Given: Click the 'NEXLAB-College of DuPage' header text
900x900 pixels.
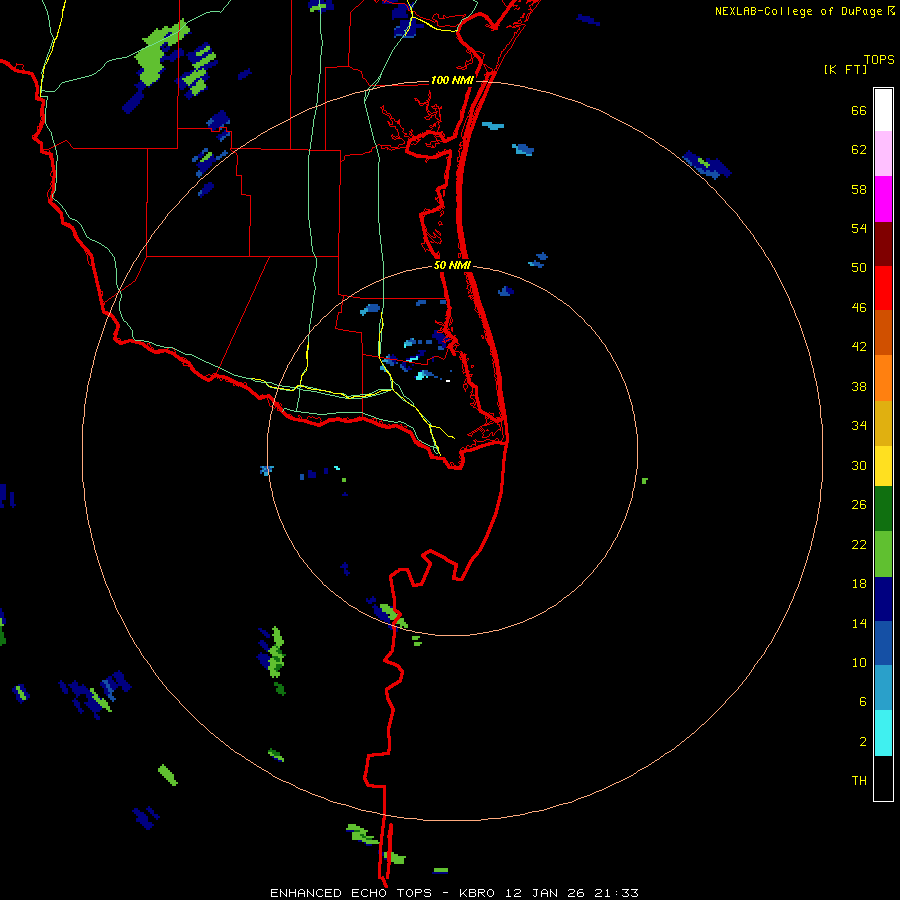Looking at the screenshot, I should (x=798, y=11).
